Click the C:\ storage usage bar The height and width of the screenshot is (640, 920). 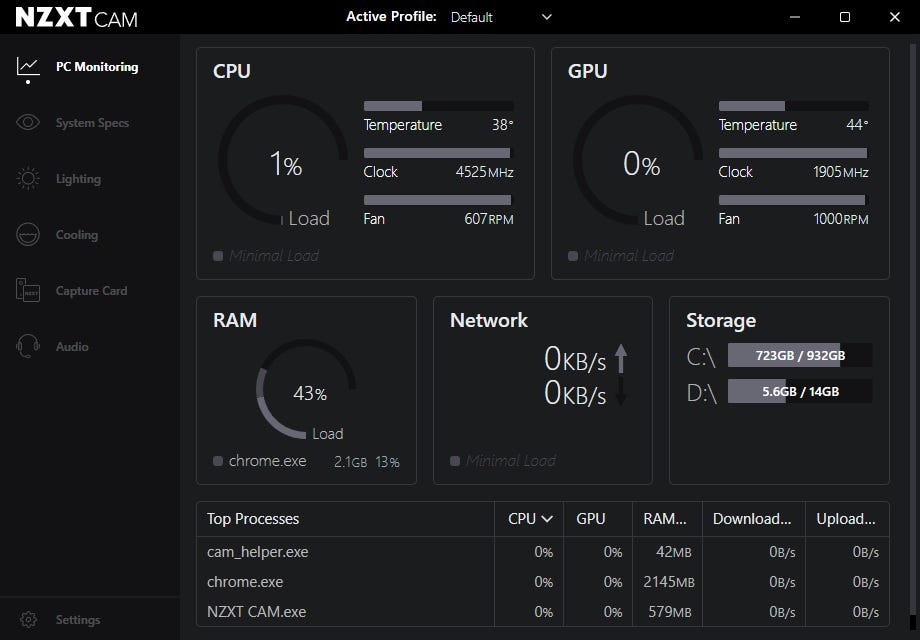[x=799, y=356]
